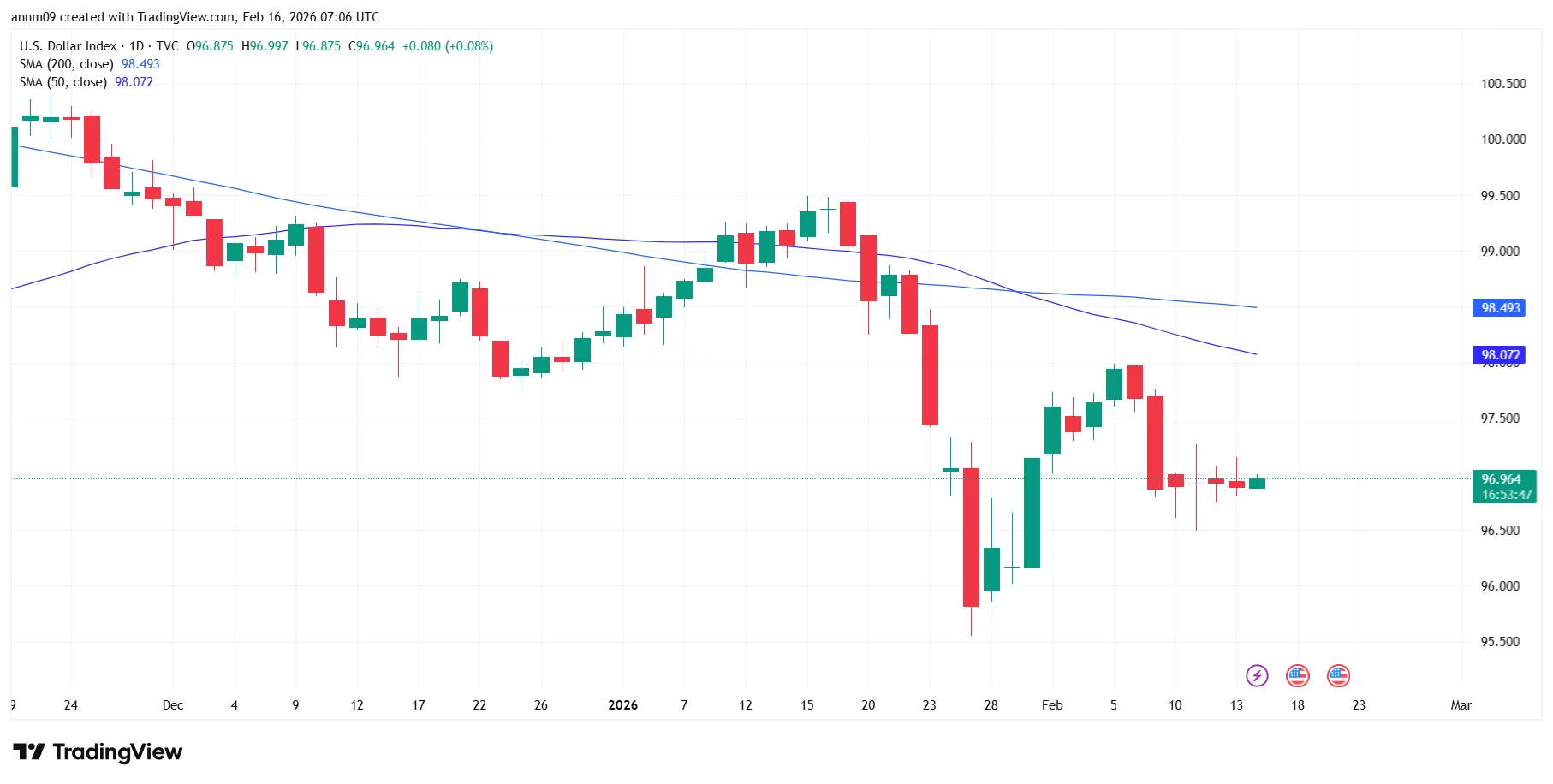Click the Feb label on time axis
This screenshot has width=1553, height=784.
tap(1052, 705)
